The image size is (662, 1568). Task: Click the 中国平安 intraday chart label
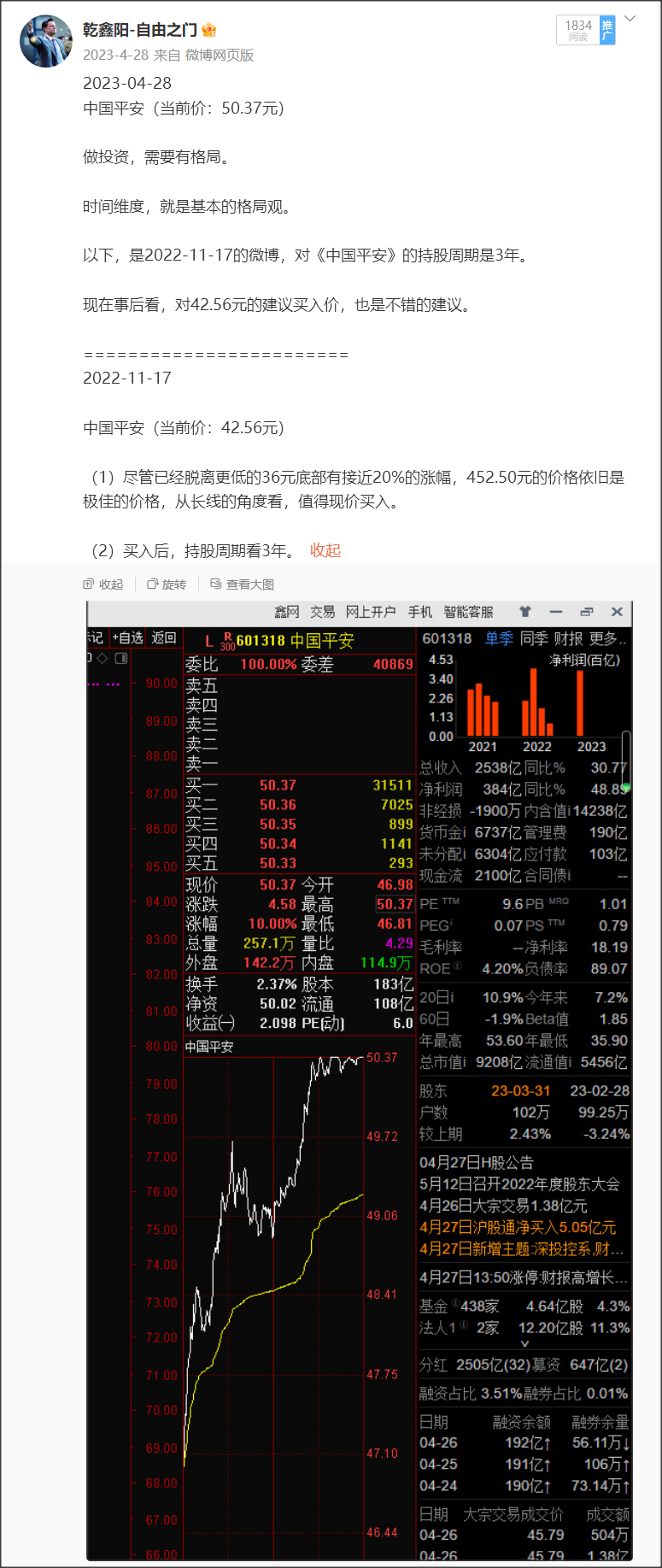click(209, 1047)
